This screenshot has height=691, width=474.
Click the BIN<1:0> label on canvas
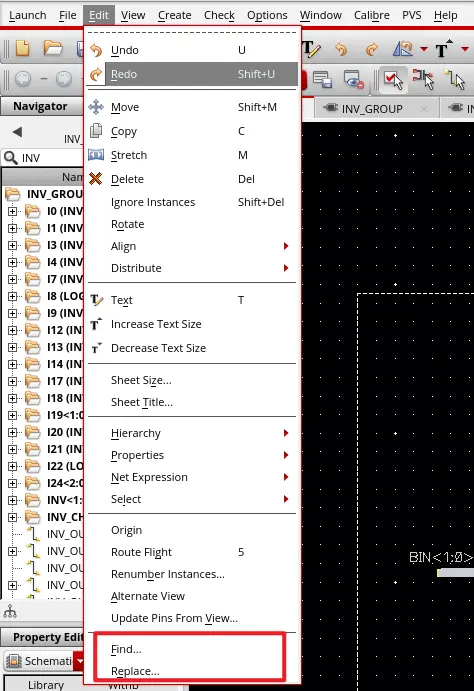pos(441,557)
